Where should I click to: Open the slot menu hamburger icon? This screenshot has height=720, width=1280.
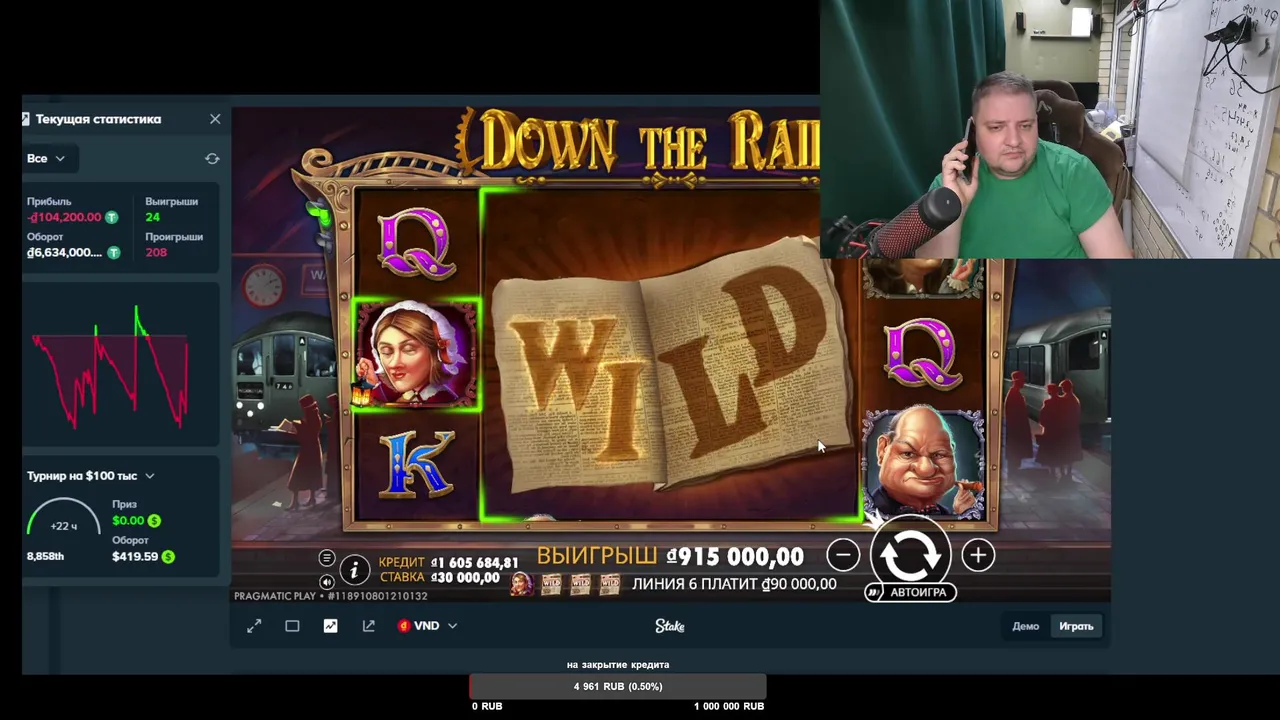(327, 558)
